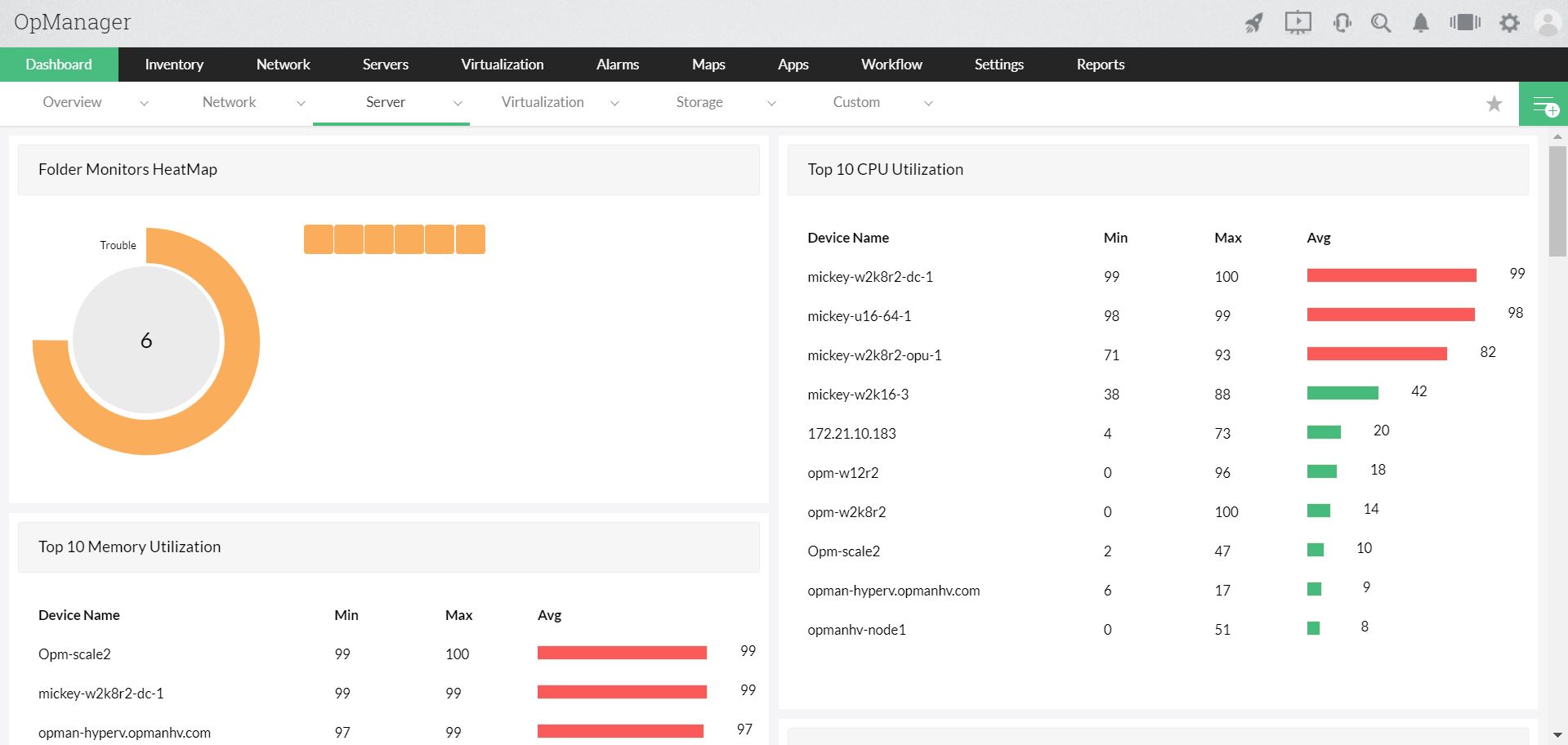The image size is (1568, 745).
Task: Click the OpManager logo
Action: coord(72,22)
